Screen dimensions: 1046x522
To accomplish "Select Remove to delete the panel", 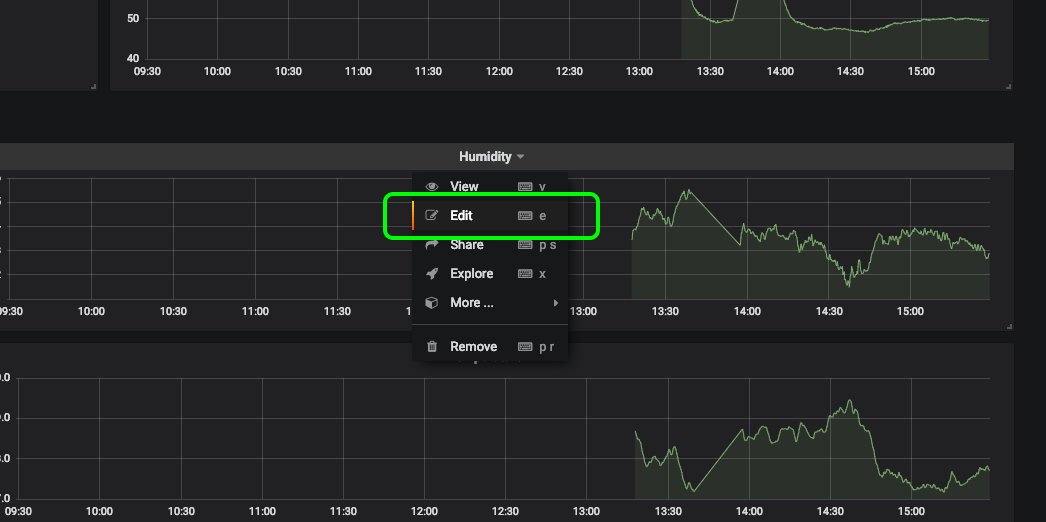I will 473,347.
